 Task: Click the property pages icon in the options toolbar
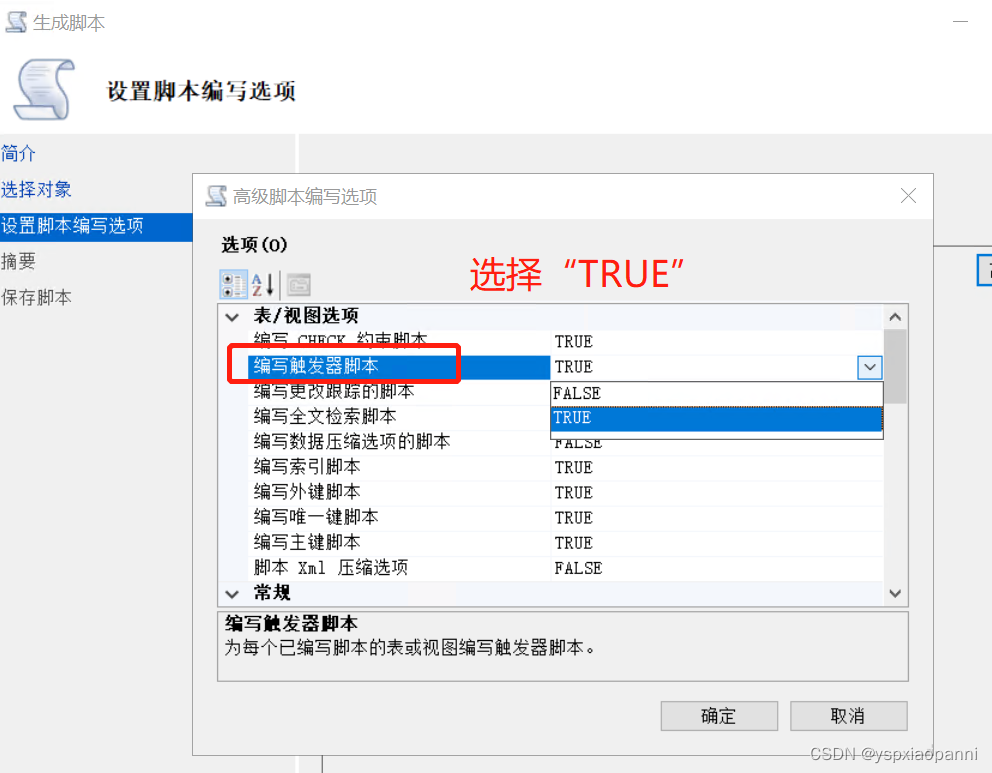coord(298,284)
